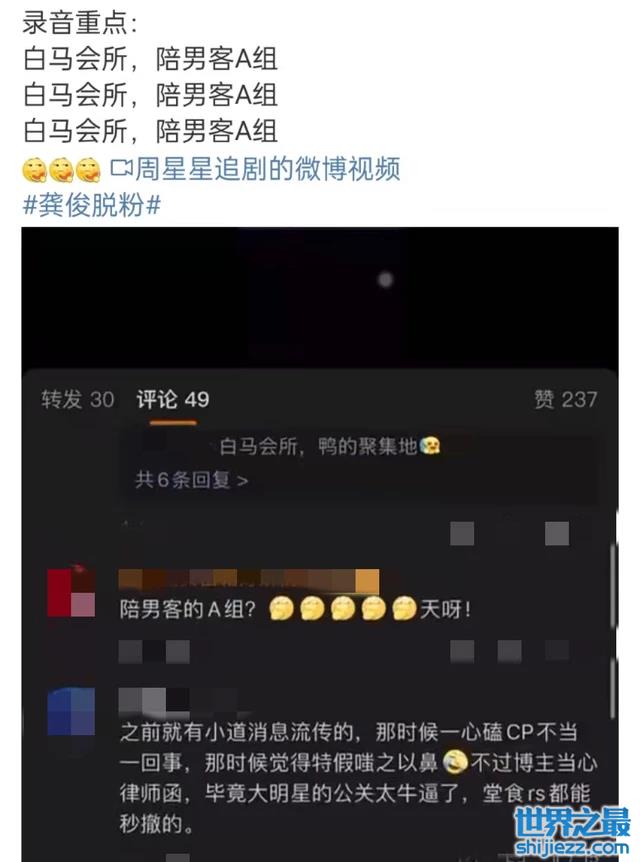
Task: Click the first thinking emoji after A组?
Action: (281, 609)
